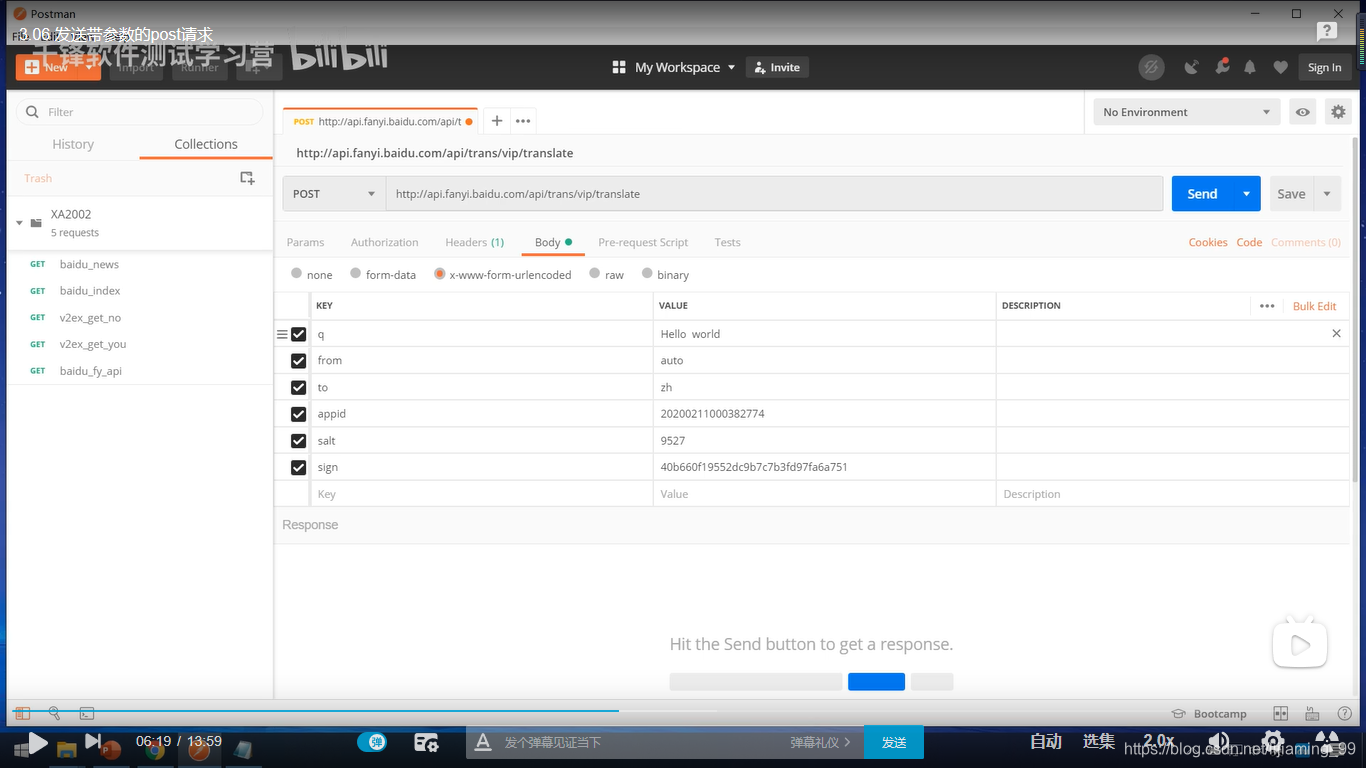Switch to the Params tab
The height and width of the screenshot is (768, 1366).
click(305, 242)
